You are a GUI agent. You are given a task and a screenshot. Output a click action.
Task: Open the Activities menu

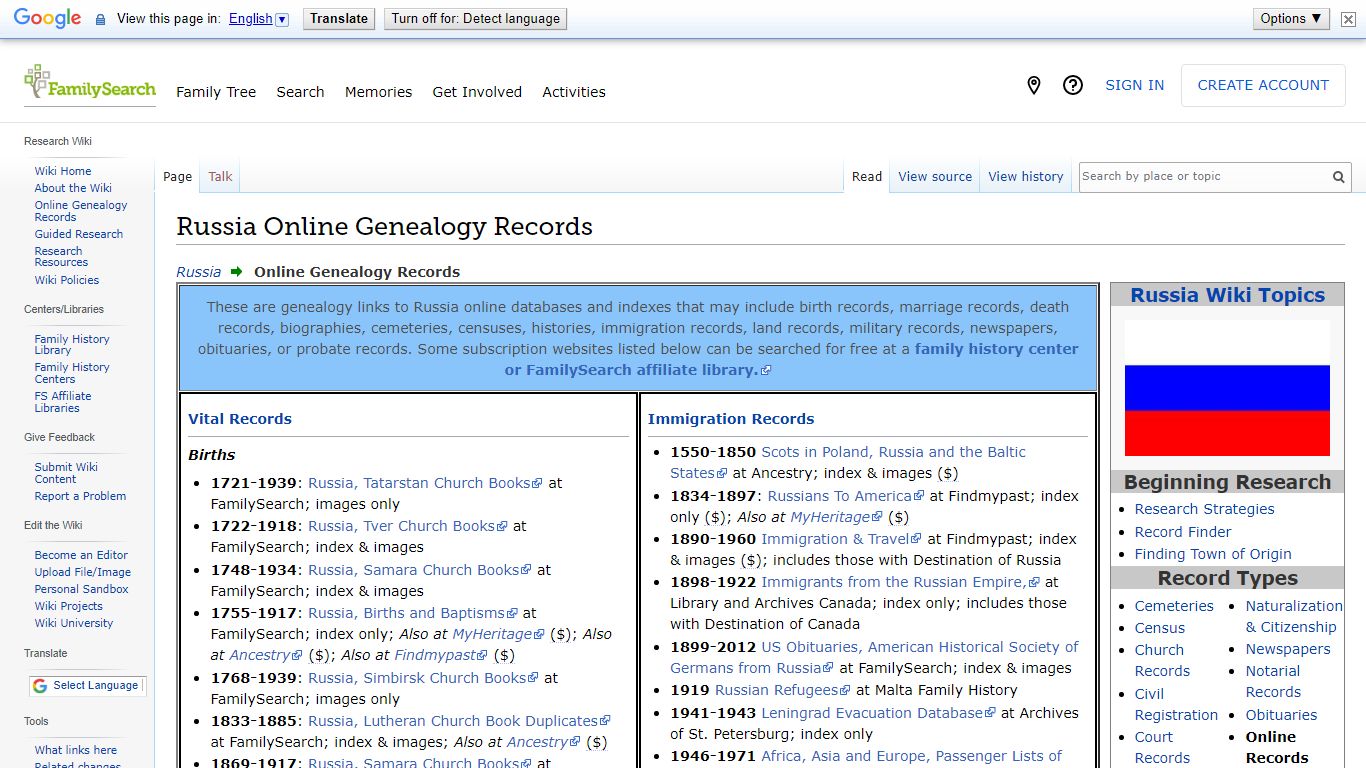pyautogui.click(x=574, y=92)
